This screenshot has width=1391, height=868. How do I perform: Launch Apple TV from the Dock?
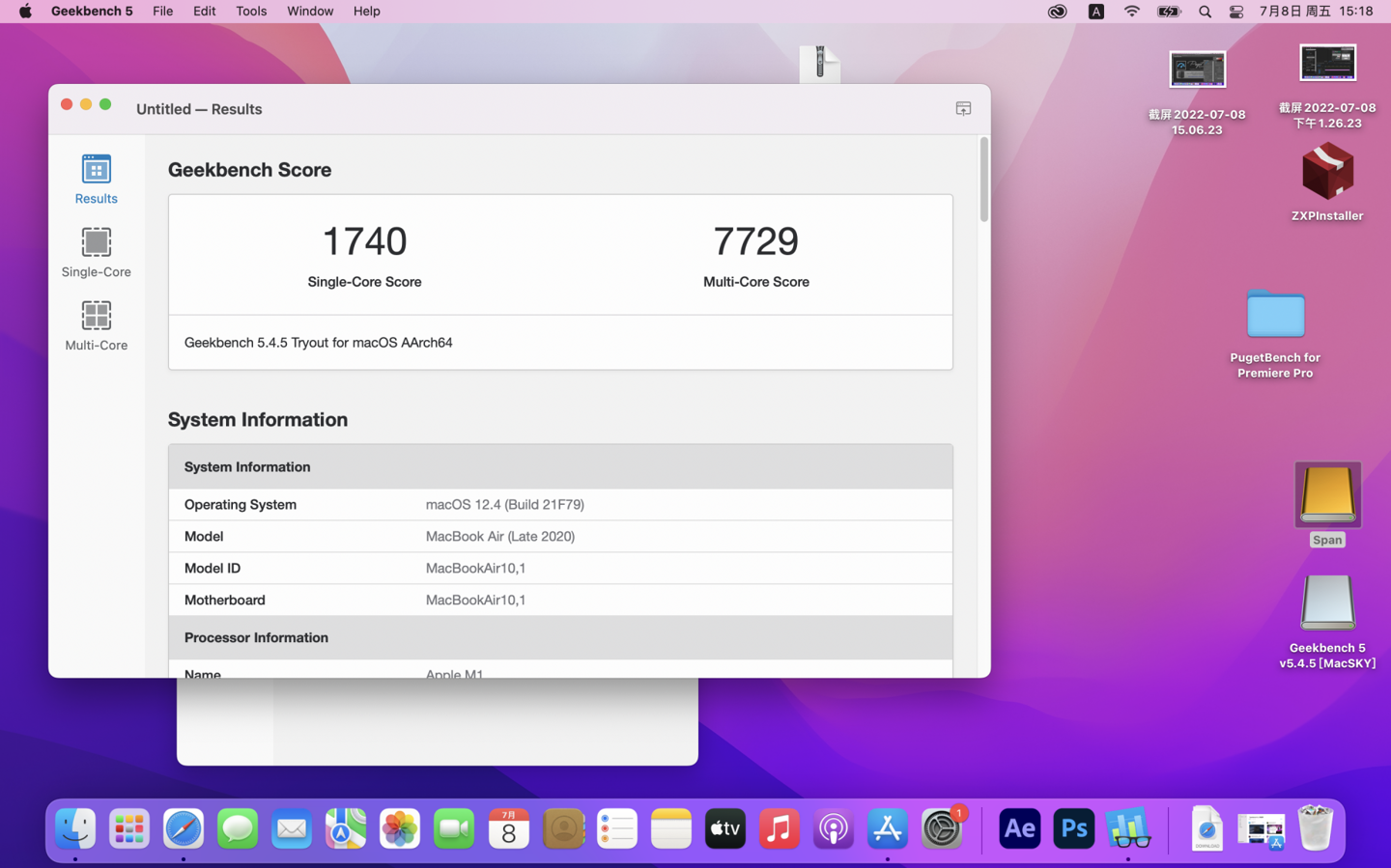point(725,828)
